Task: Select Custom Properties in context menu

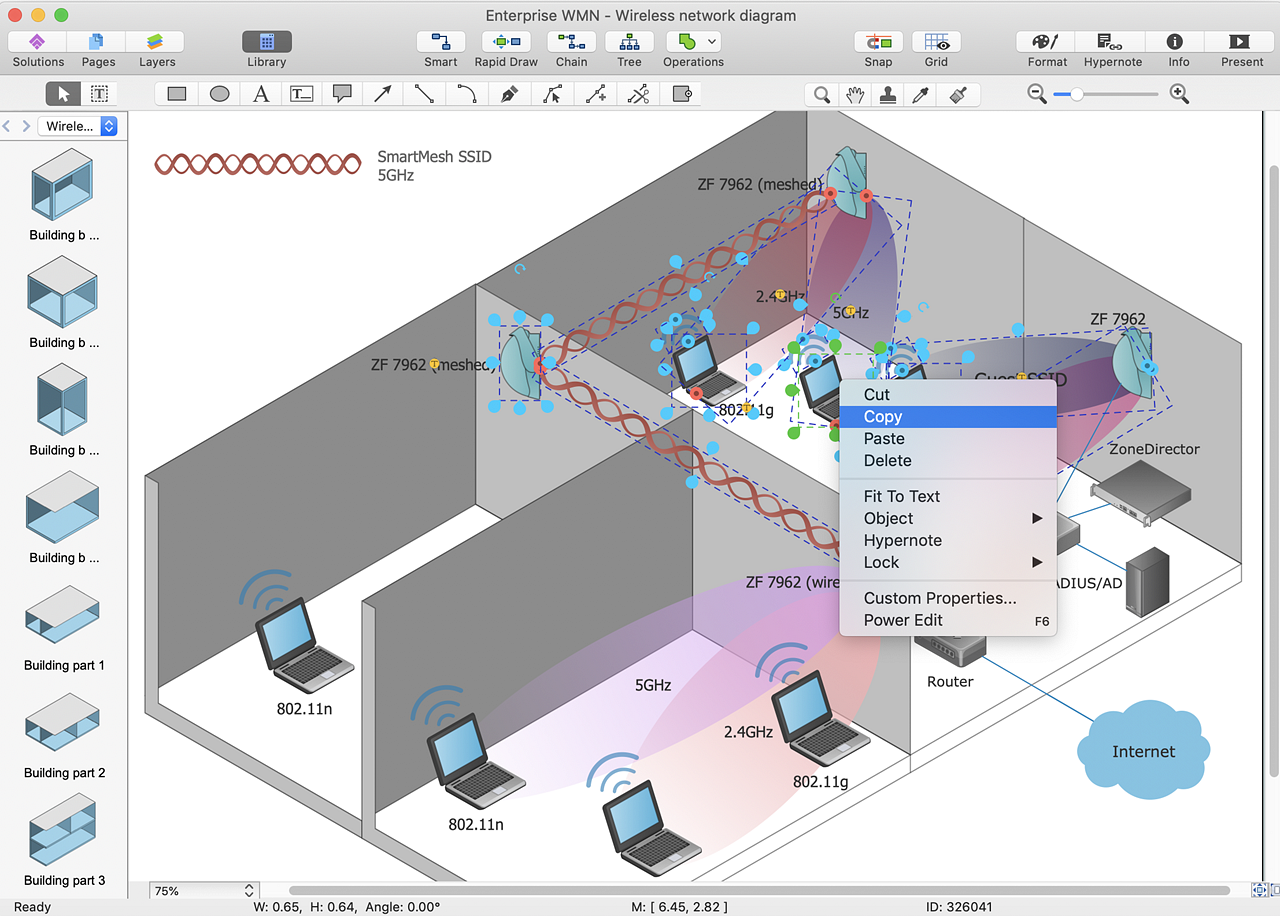Action: [940, 598]
